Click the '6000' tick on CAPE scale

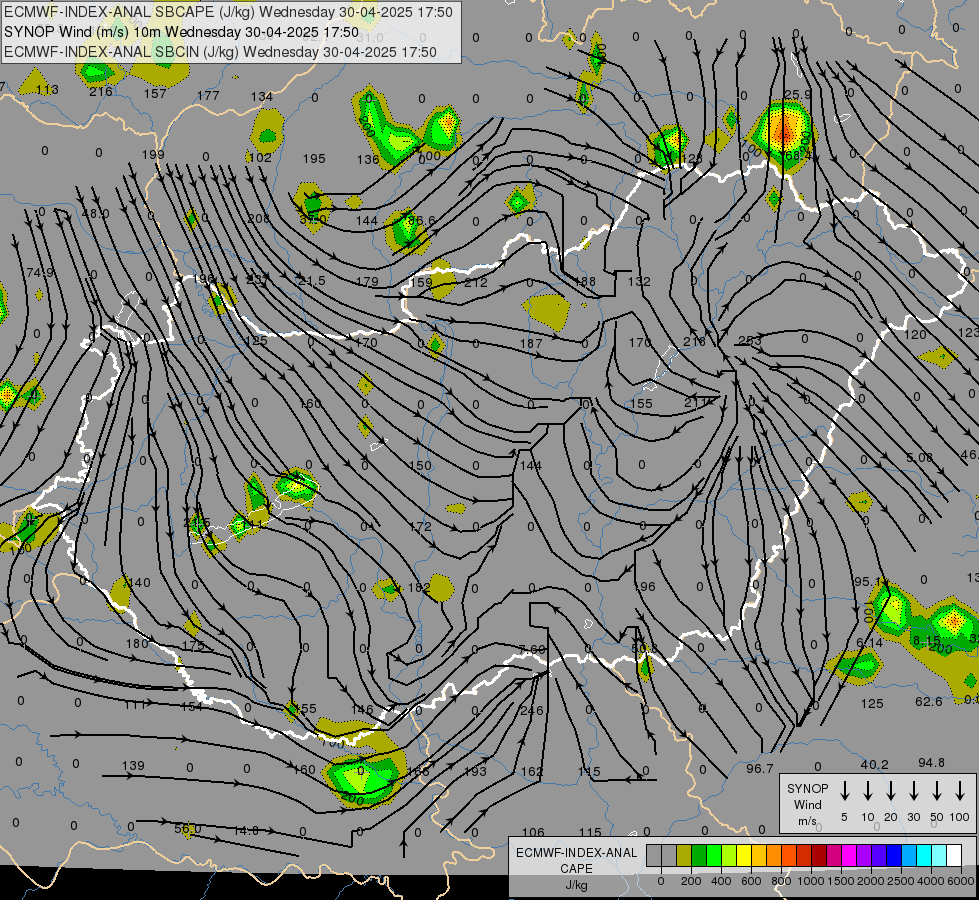tap(960, 881)
